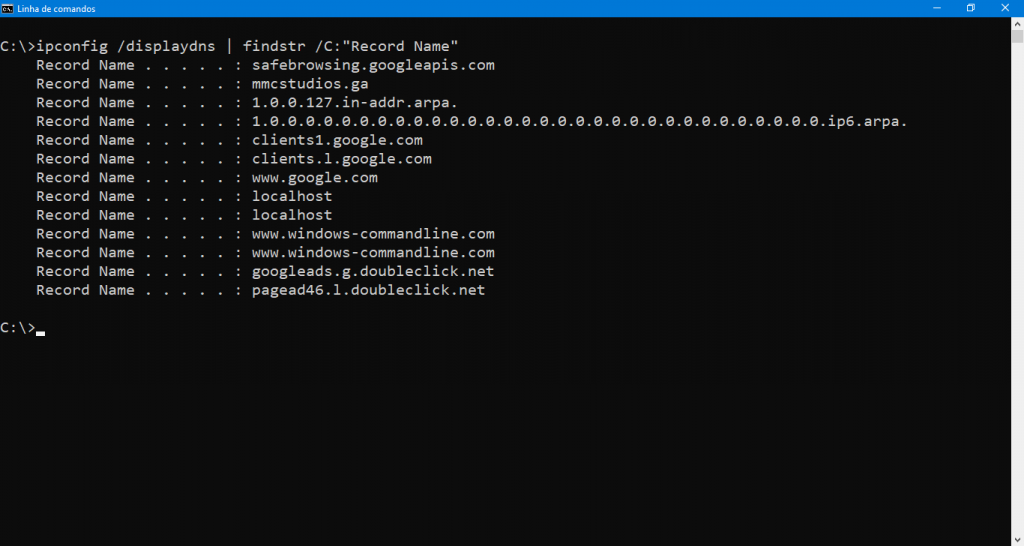Open the command prompt system menu icon
Image resolution: width=1024 pixels, height=546 pixels.
click(x=7, y=8)
